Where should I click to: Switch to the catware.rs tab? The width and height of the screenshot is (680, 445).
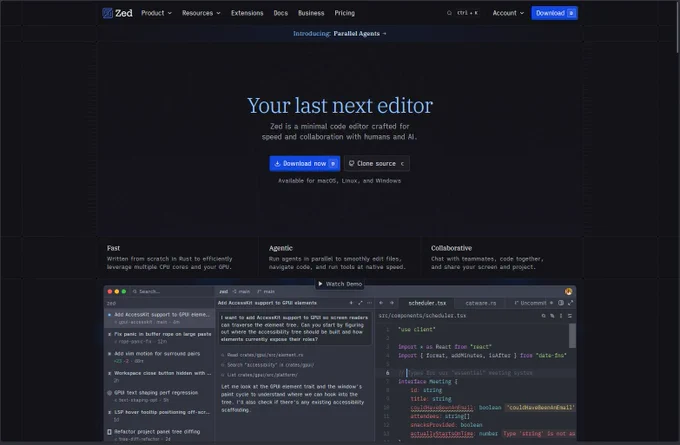481,303
